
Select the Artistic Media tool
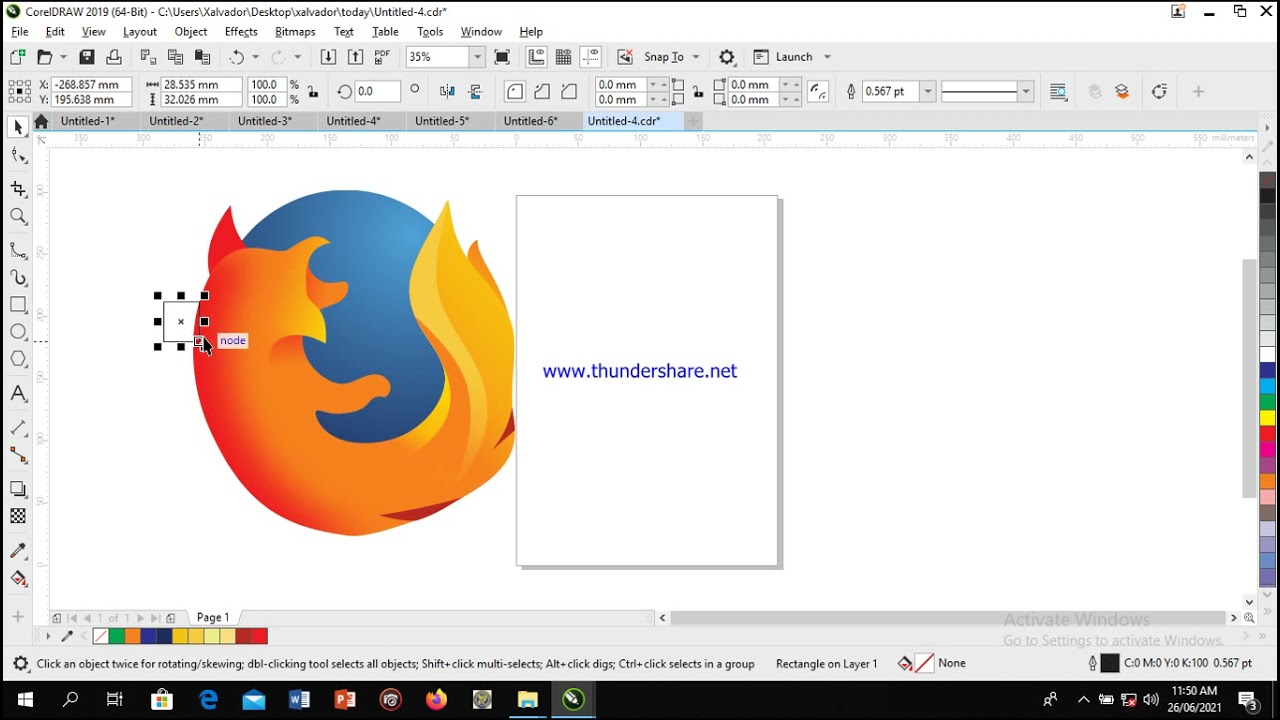point(18,277)
